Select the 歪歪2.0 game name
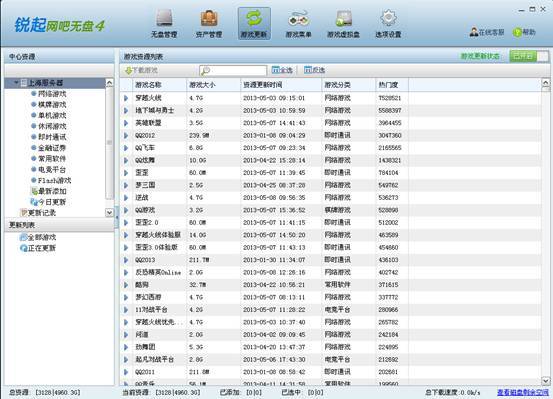This screenshot has height=399, width=553. [147, 223]
